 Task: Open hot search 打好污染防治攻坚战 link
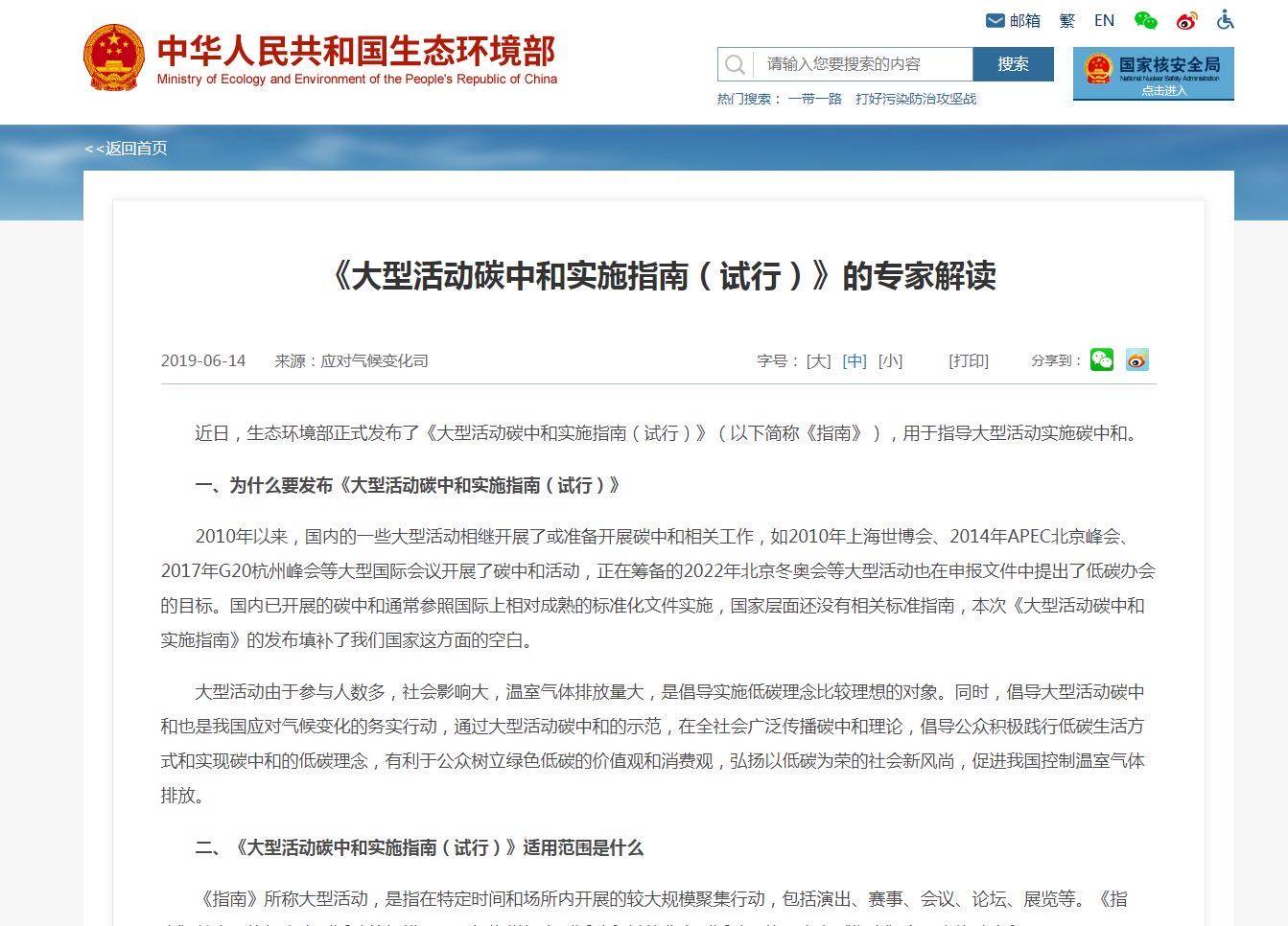(915, 99)
